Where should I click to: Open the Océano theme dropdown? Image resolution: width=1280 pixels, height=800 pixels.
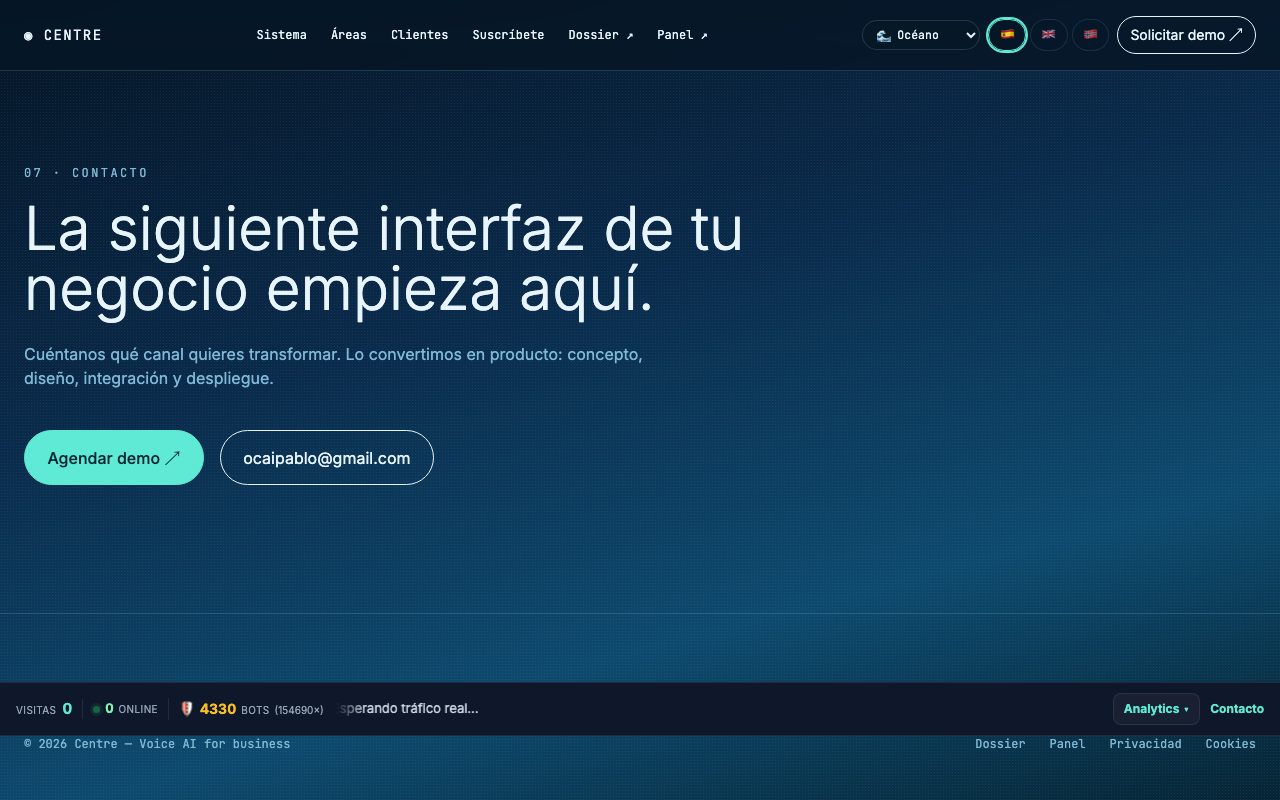point(921,35)
